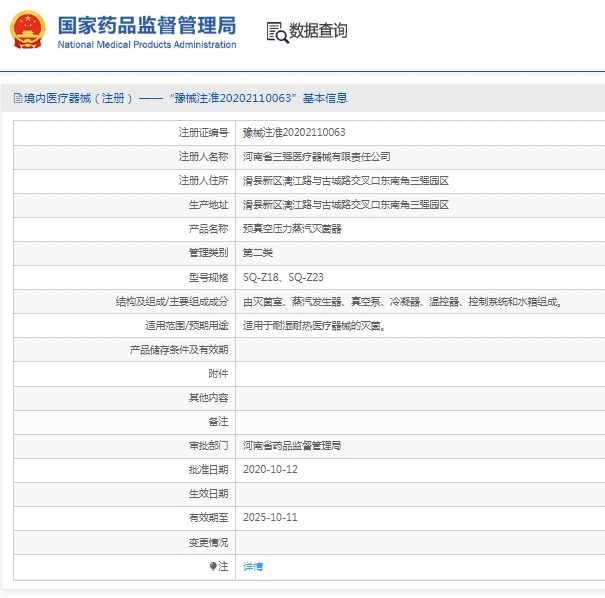Click the 适用范围/预期用途 label
Screen dimensions: 605x598
[x=187, y=326]
